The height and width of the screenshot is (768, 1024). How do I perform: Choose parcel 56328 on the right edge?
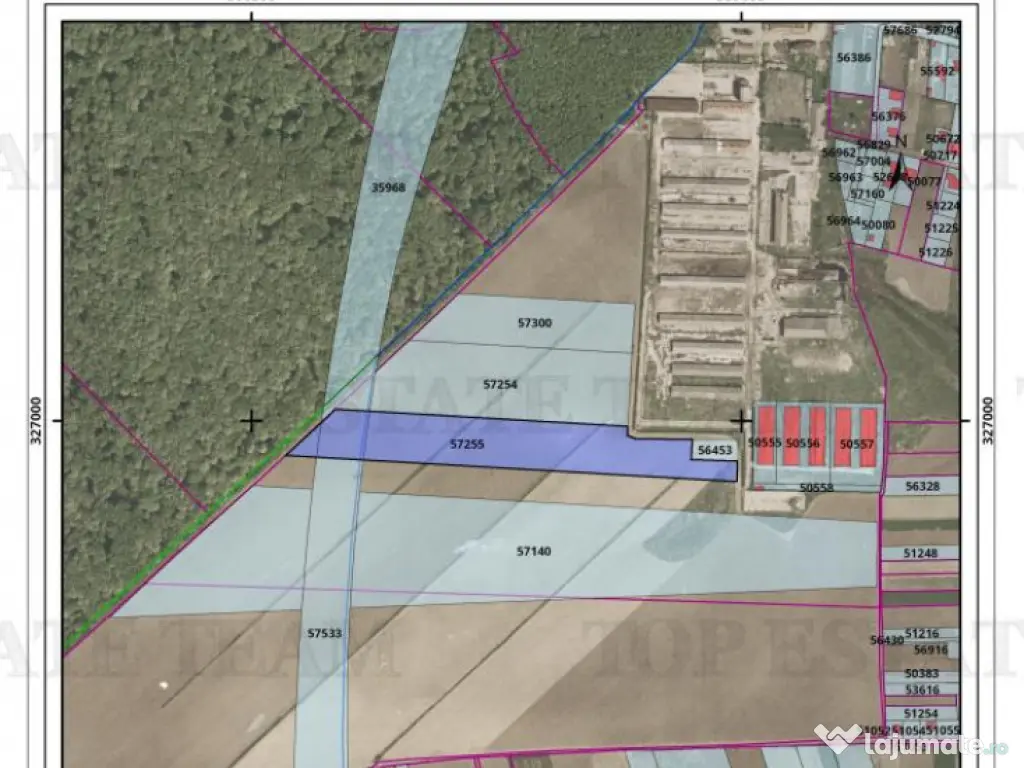tap(921, 486)
